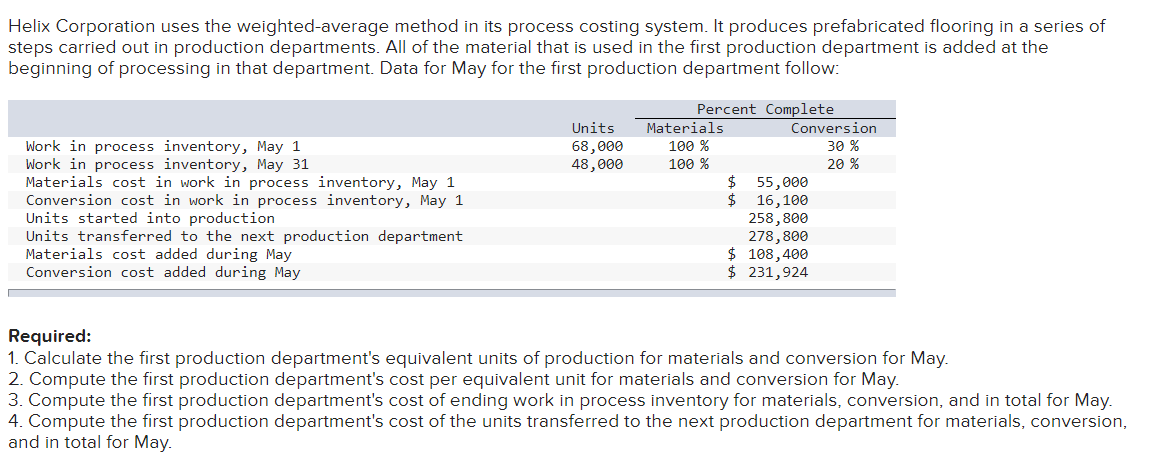Click the horizontal scrollbar below the data table
This screenshot has width=1165, height=463.
click(x=452, y=293)
